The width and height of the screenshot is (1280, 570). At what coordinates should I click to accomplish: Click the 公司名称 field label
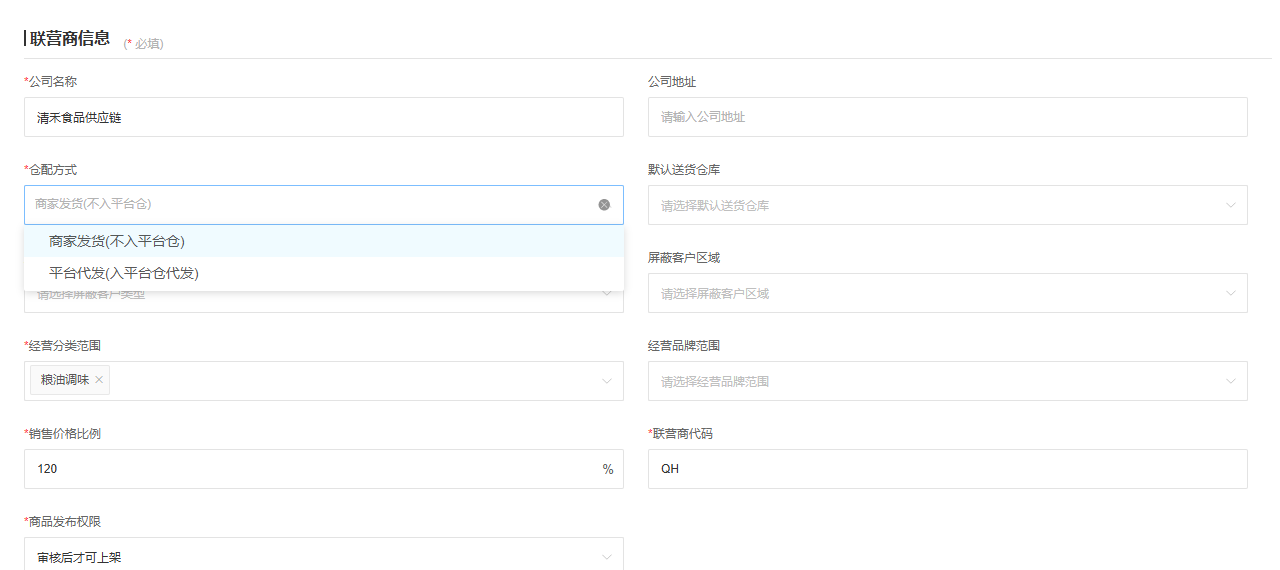tap(50, 81)
